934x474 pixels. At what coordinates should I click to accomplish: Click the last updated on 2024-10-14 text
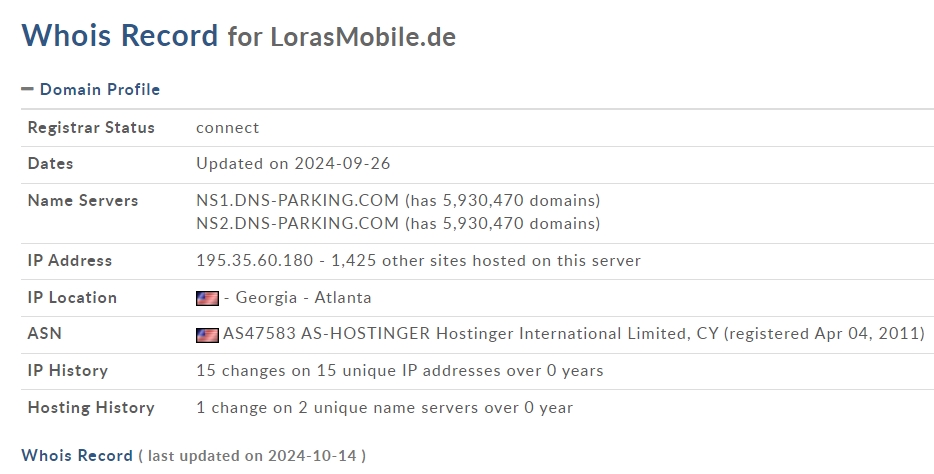[252, 456]
